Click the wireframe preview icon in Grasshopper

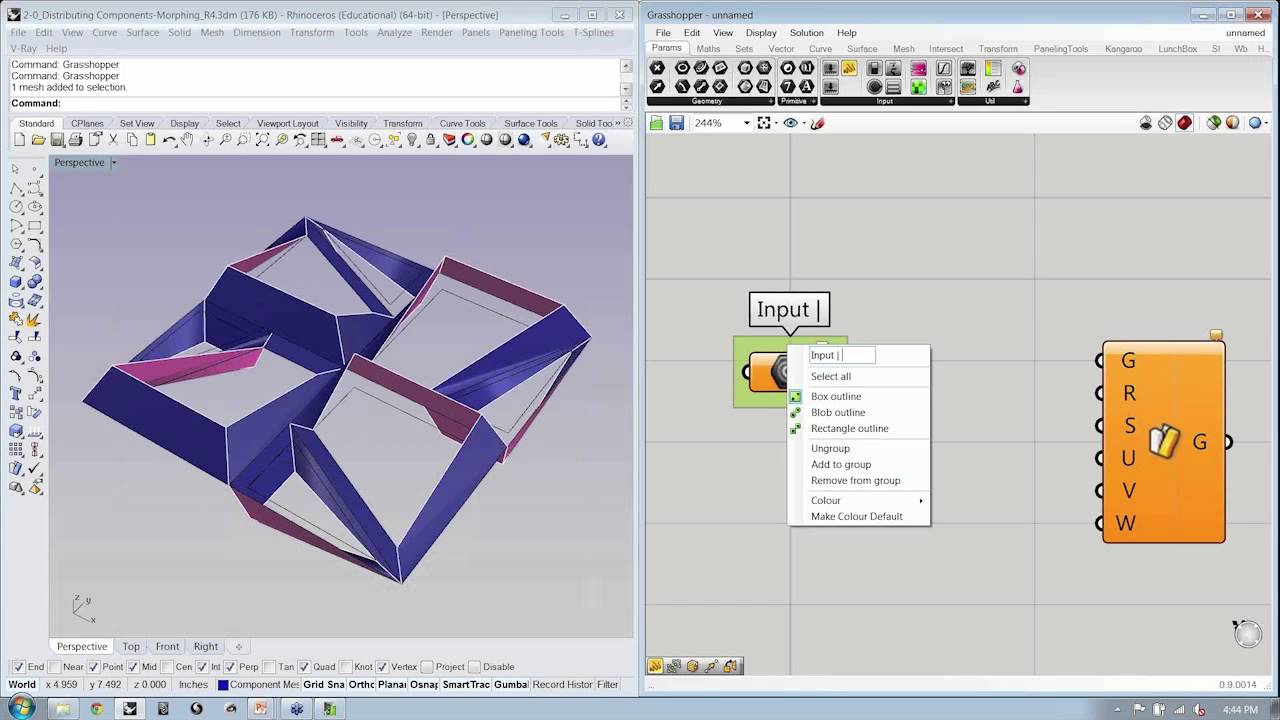(x=1165, y=123)
